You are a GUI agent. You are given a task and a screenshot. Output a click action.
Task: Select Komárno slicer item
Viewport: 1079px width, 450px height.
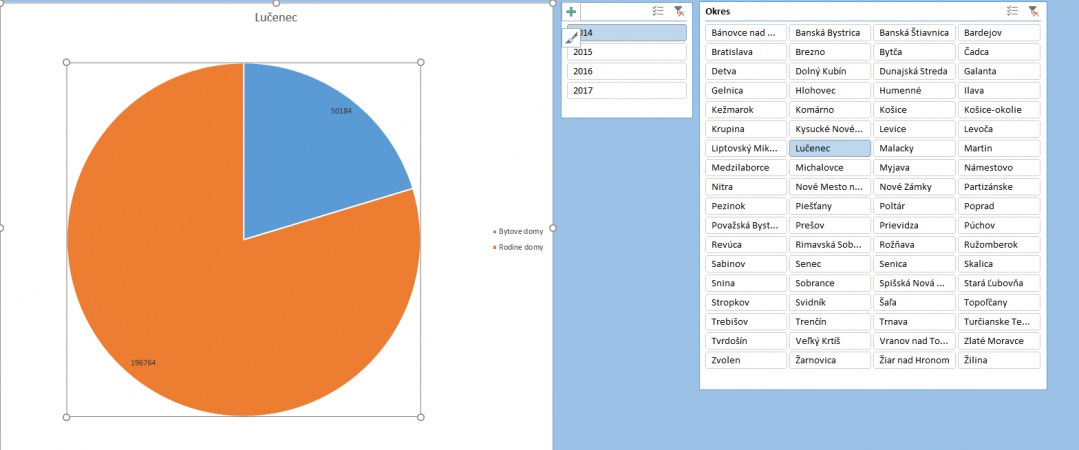830,109
